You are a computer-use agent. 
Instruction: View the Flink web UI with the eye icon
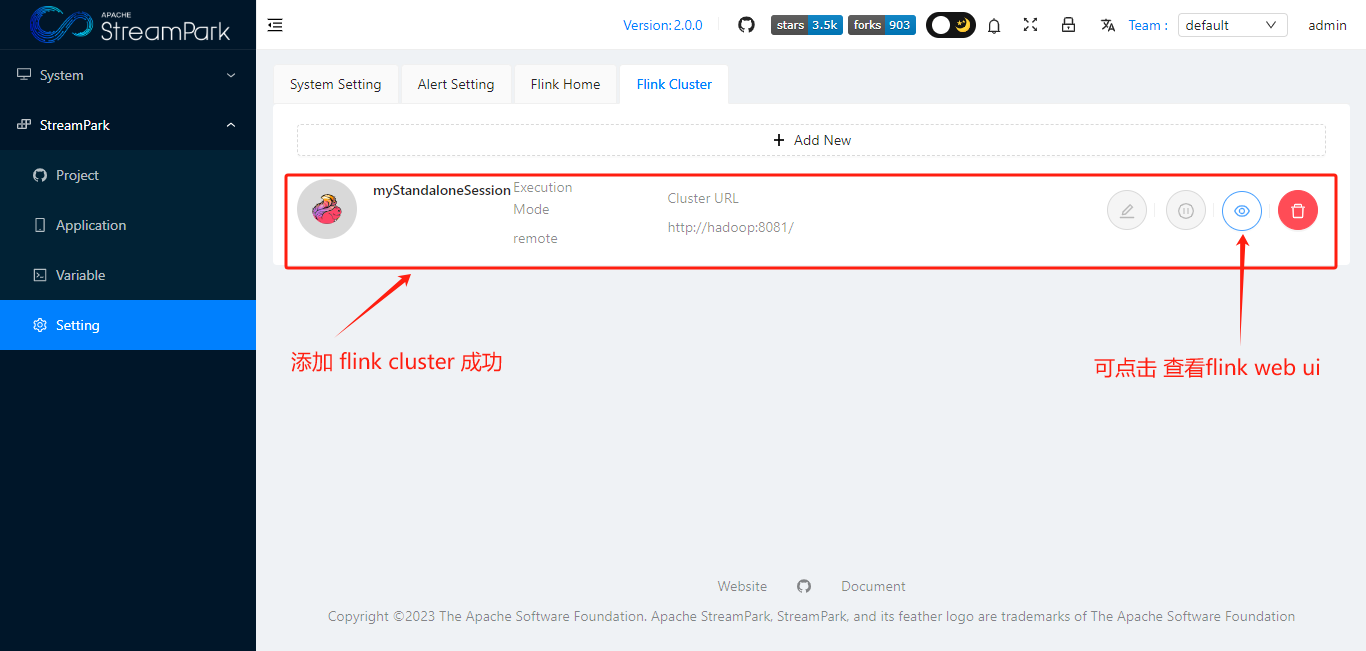(x=1241, y=211)
